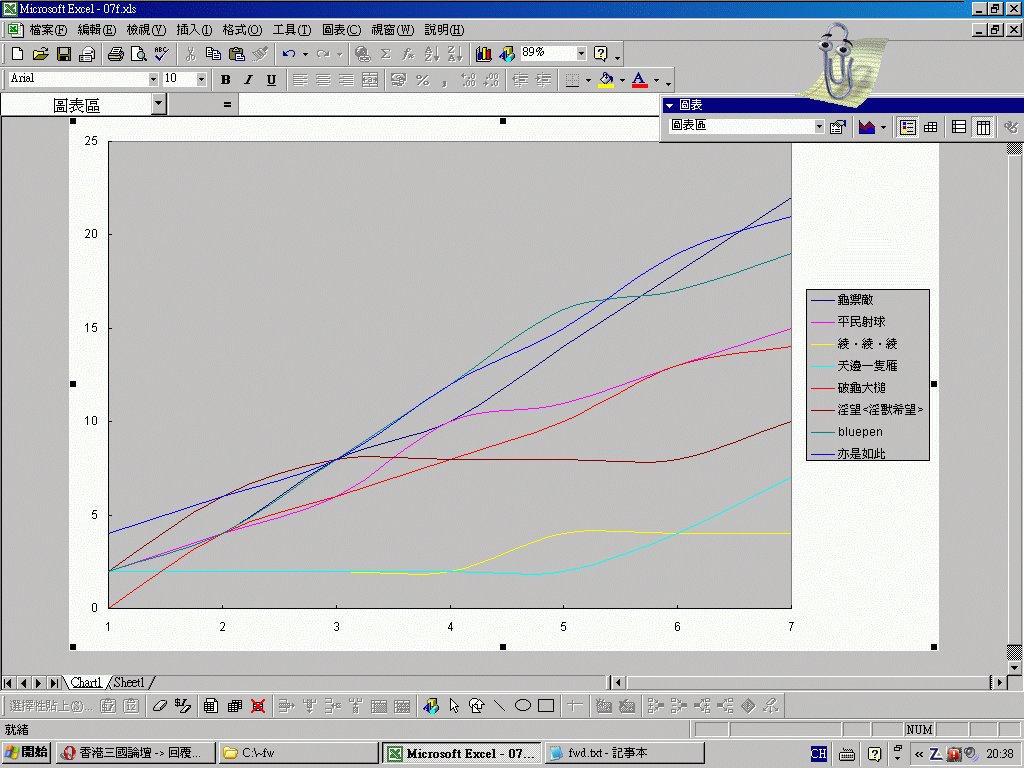Show the Drawing toolbar from the Standard toolbar
The image size is (1024, 768).
507,54
